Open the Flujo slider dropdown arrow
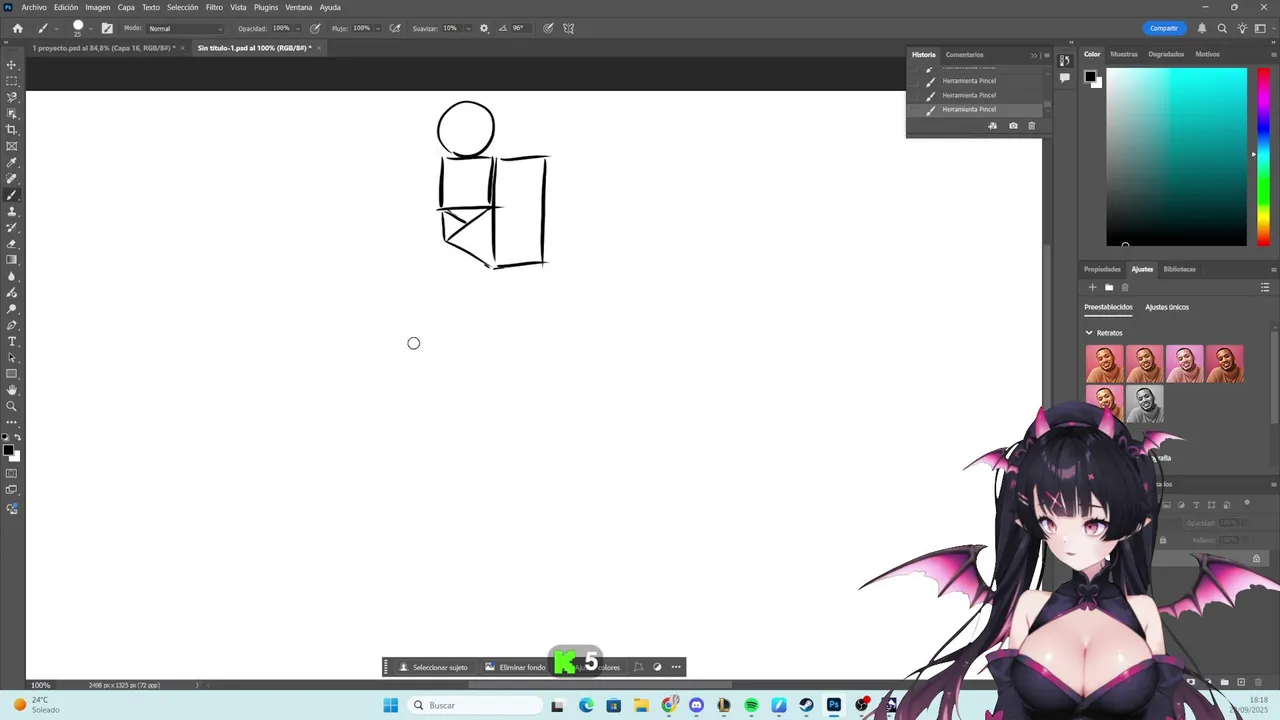Viewport: 1280px width, 720px height. (x=378, y=28)
